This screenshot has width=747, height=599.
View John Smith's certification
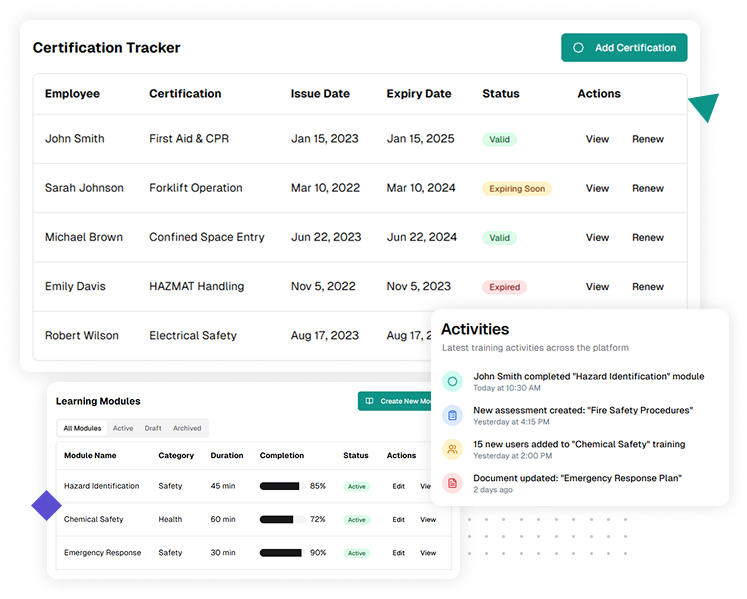pyautogui.click(x=597, y=139)
